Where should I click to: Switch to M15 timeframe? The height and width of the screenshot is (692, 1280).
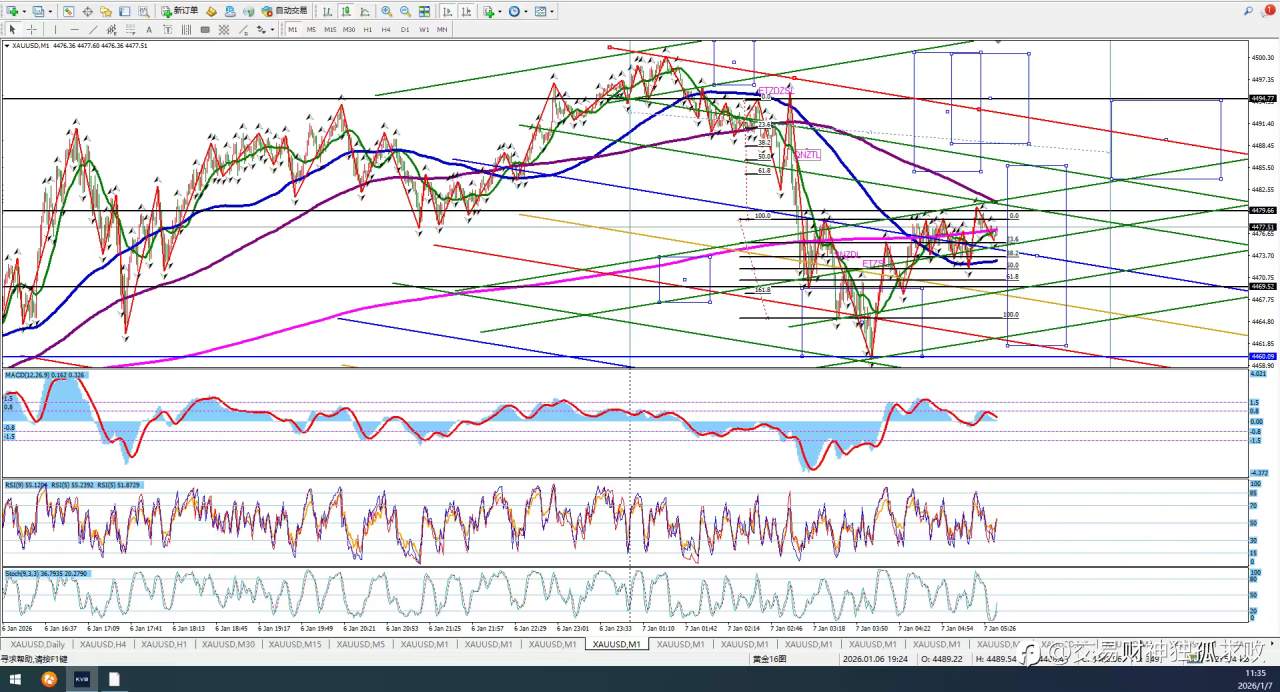click(x=330, y=30)
